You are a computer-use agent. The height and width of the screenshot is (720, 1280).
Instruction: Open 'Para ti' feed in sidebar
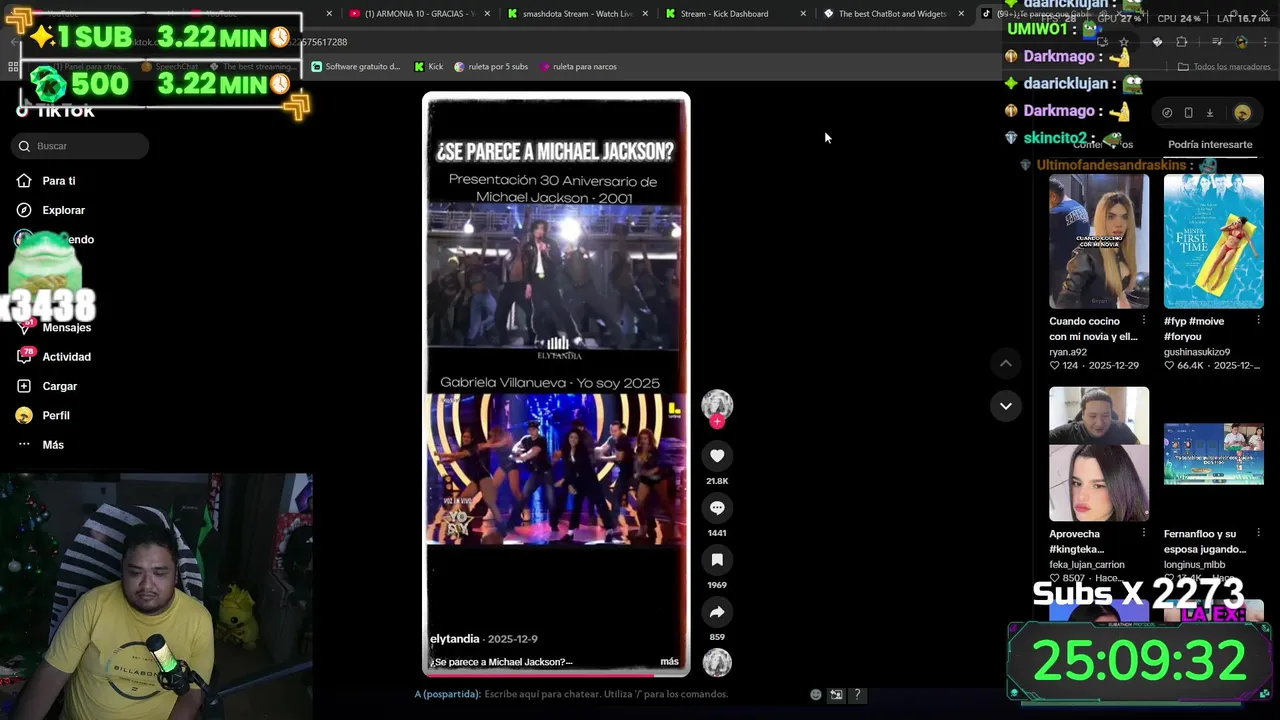[59, 181]
